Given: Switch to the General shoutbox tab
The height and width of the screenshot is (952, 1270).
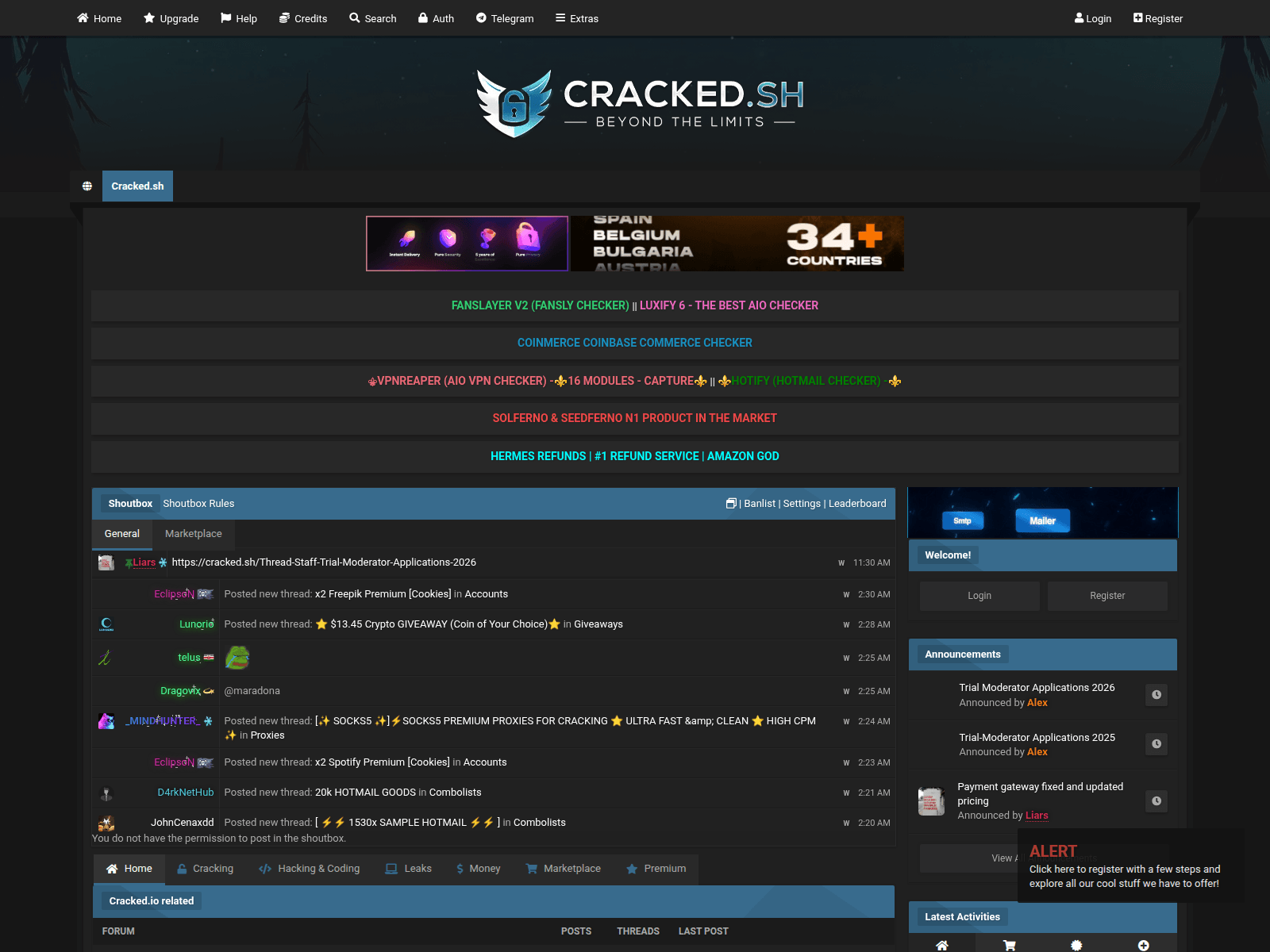Looking at the screenshot, I should click(122, 534).
